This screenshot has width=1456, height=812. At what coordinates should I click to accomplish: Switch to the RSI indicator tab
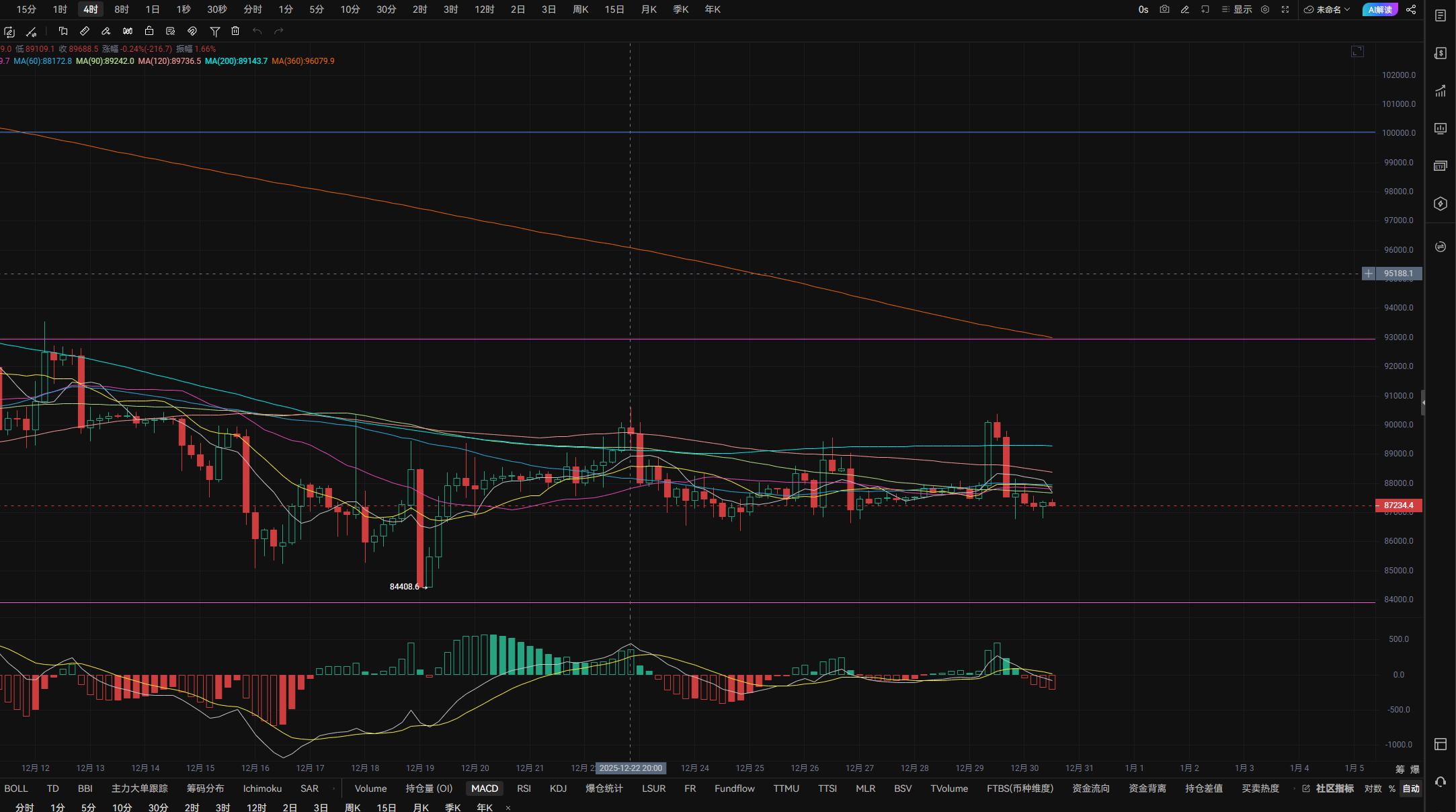pos(524,788)
